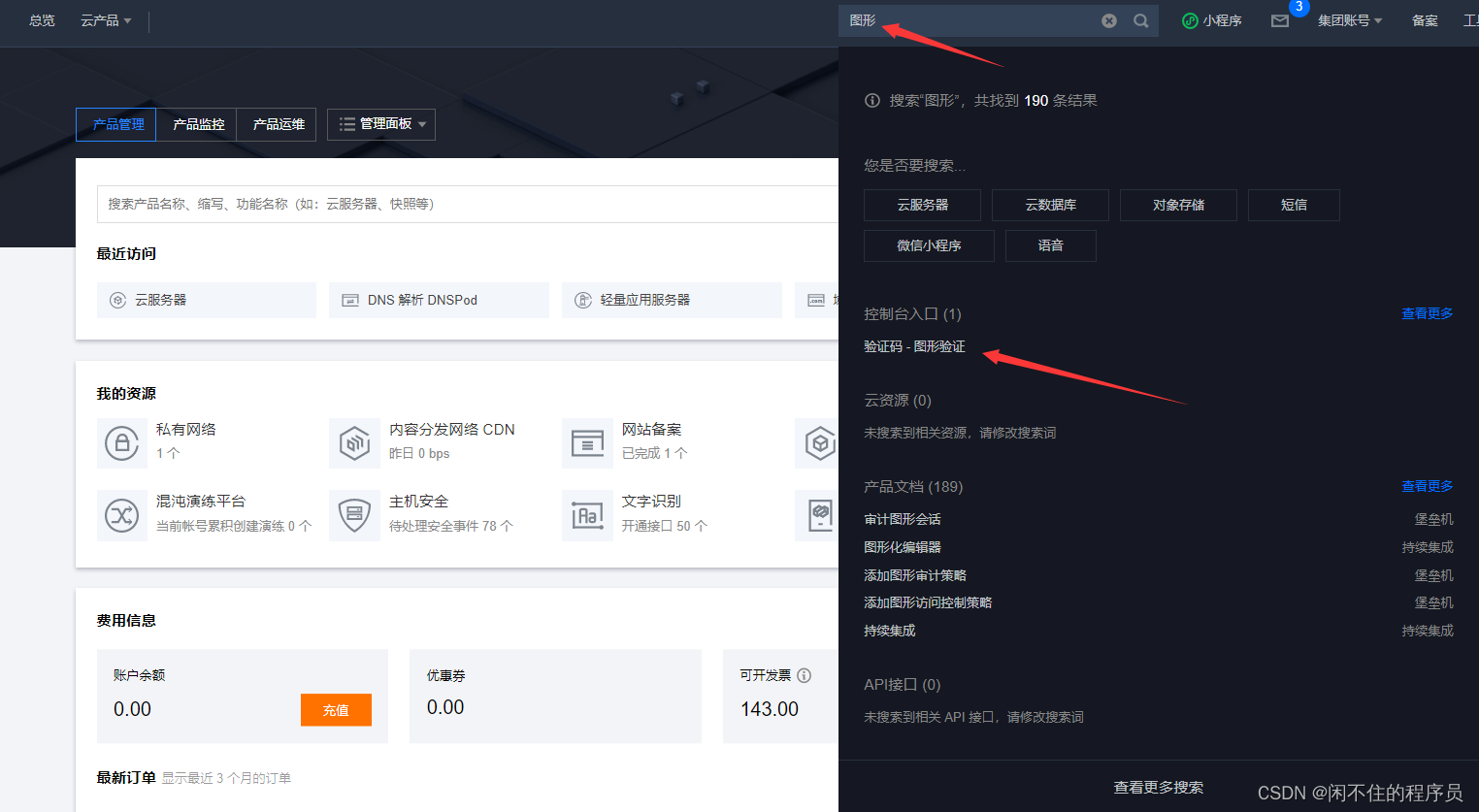Switch to the 产品运维 tab
Screen dimensions: 1479x812
[x=277, y=124]
